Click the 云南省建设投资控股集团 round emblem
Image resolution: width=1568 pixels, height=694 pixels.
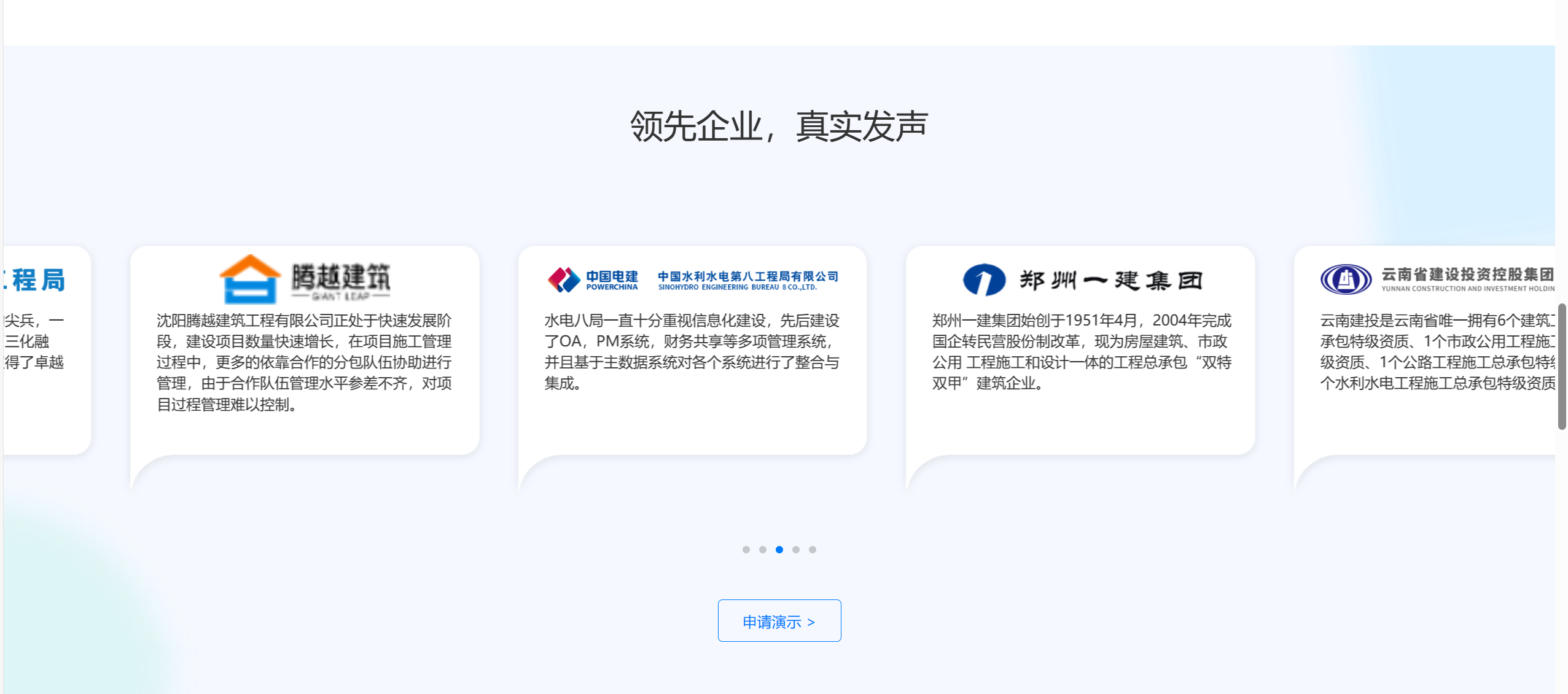coord(1345,279)
